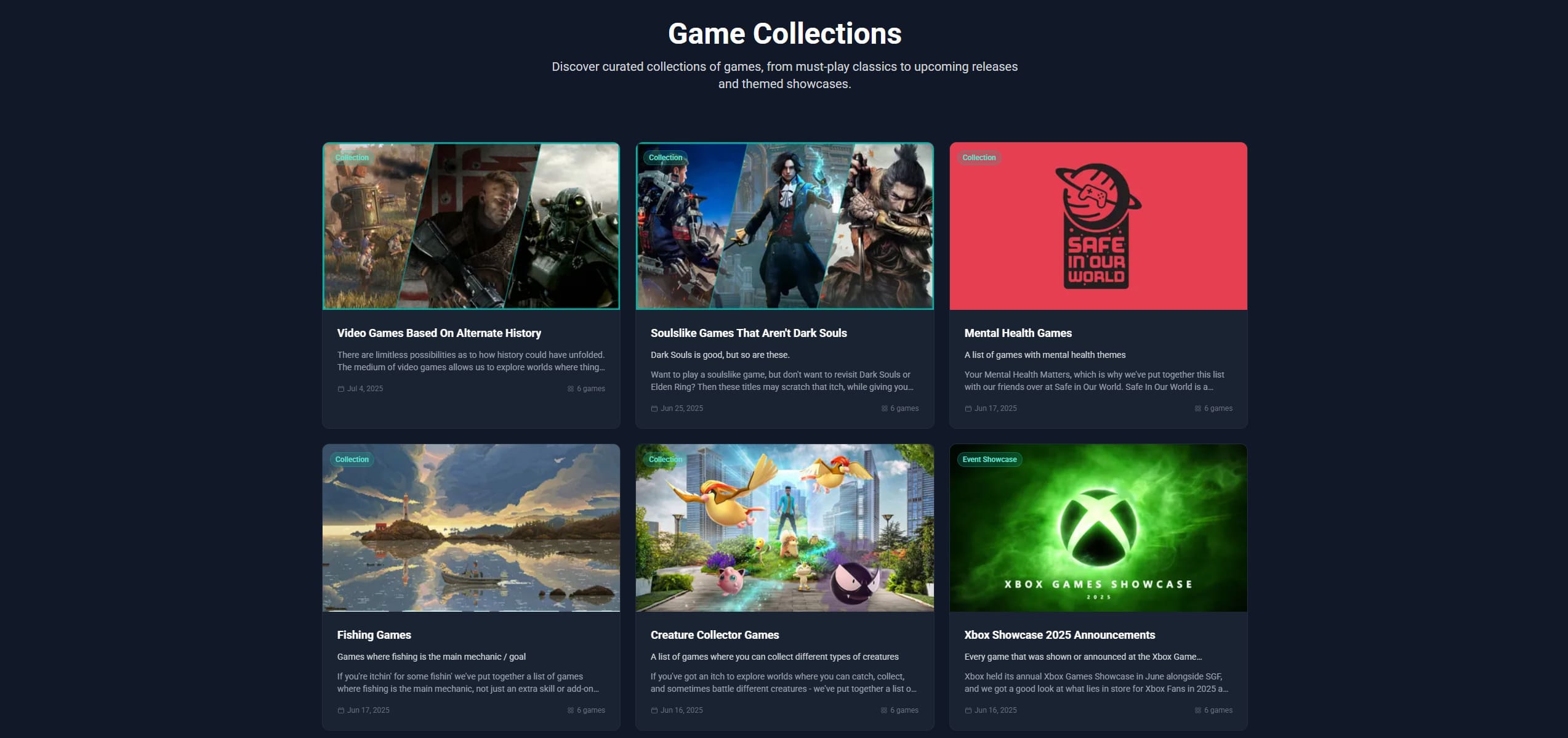The height and width of the screenshot is (738, 1568).
Task: Click the 'Want to play a soulslike game' description
Action: (782, 381)
